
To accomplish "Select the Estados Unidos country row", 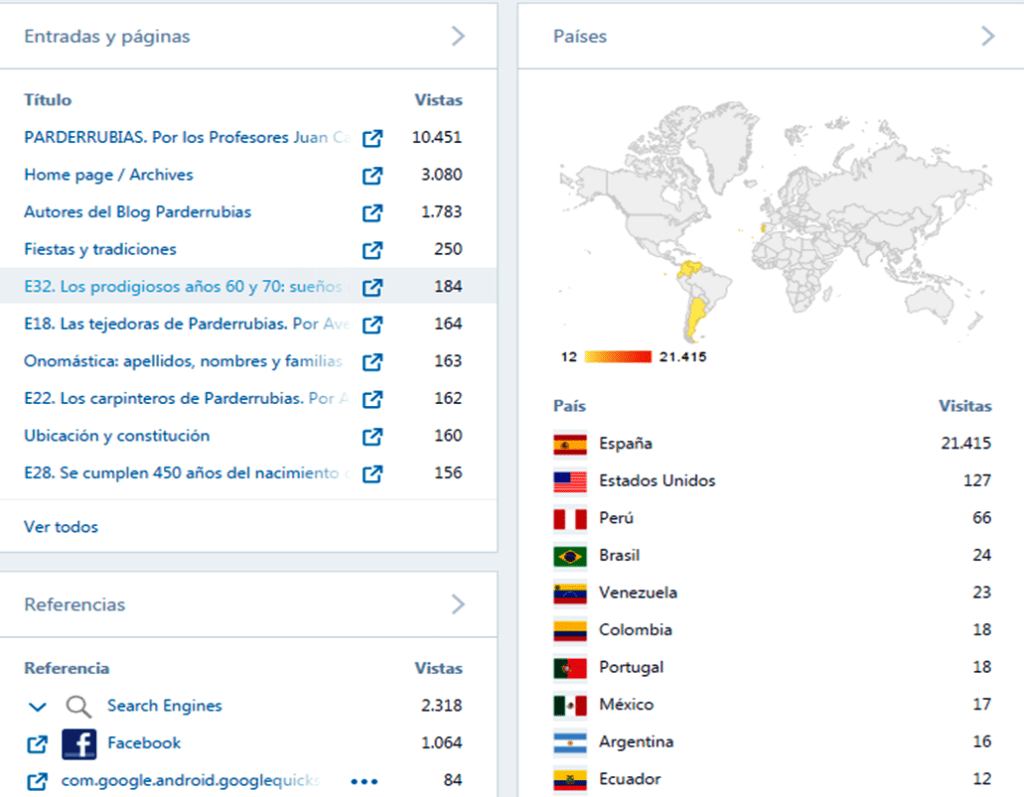I will click(x=657, y=481).
